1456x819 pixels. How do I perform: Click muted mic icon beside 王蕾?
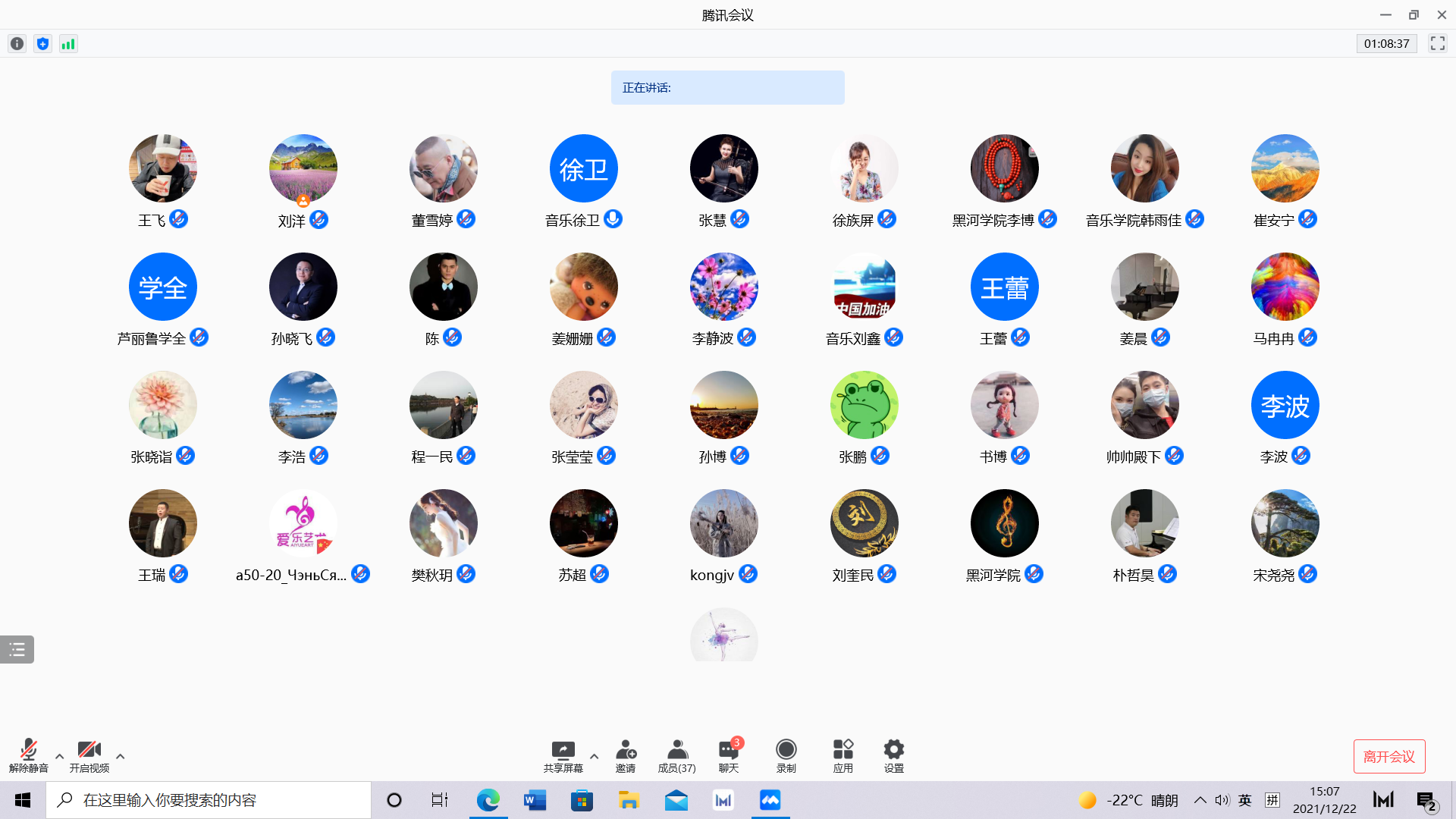(1021, 337)
